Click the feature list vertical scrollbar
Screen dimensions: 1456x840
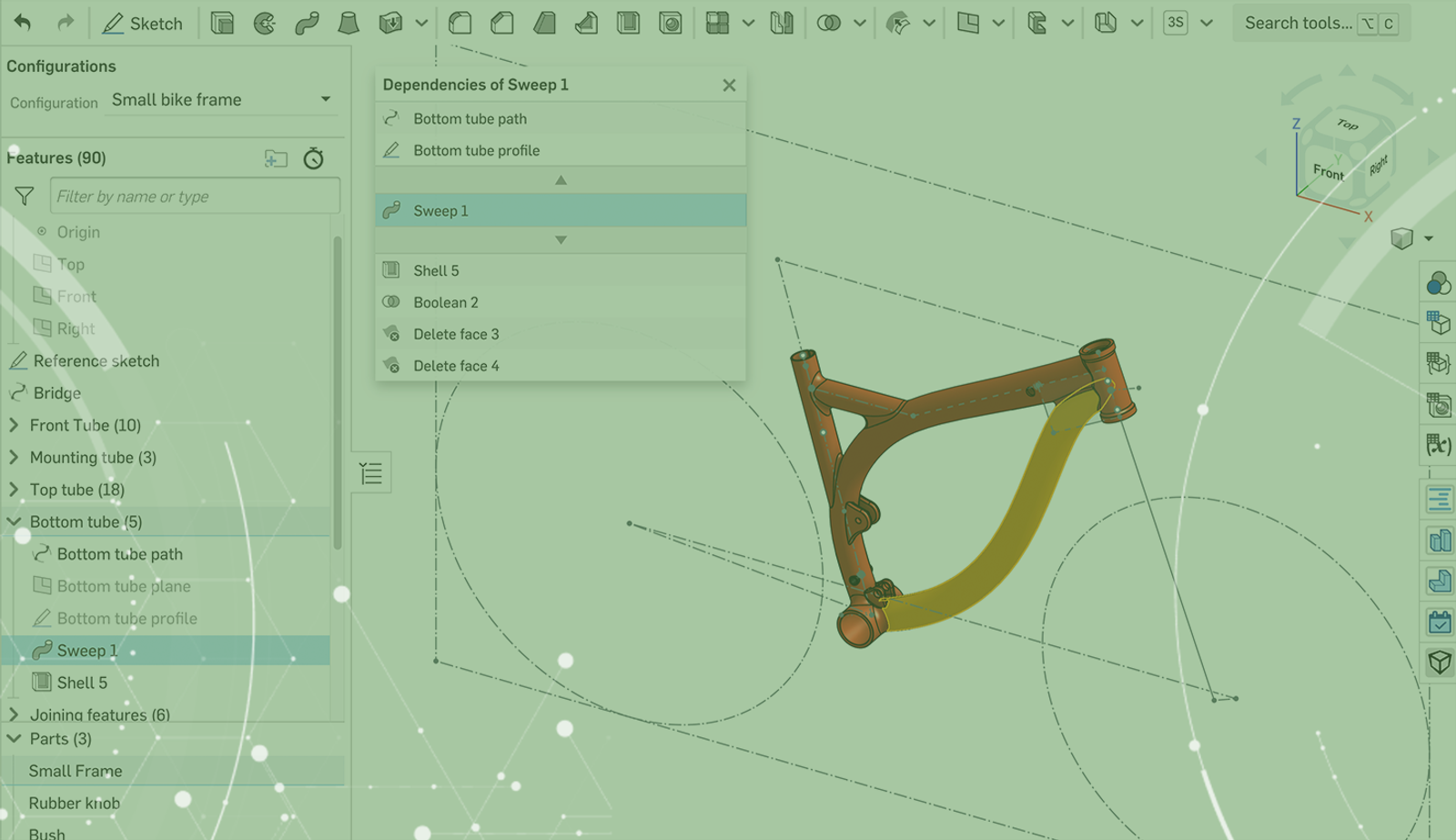tap(338, 391)
